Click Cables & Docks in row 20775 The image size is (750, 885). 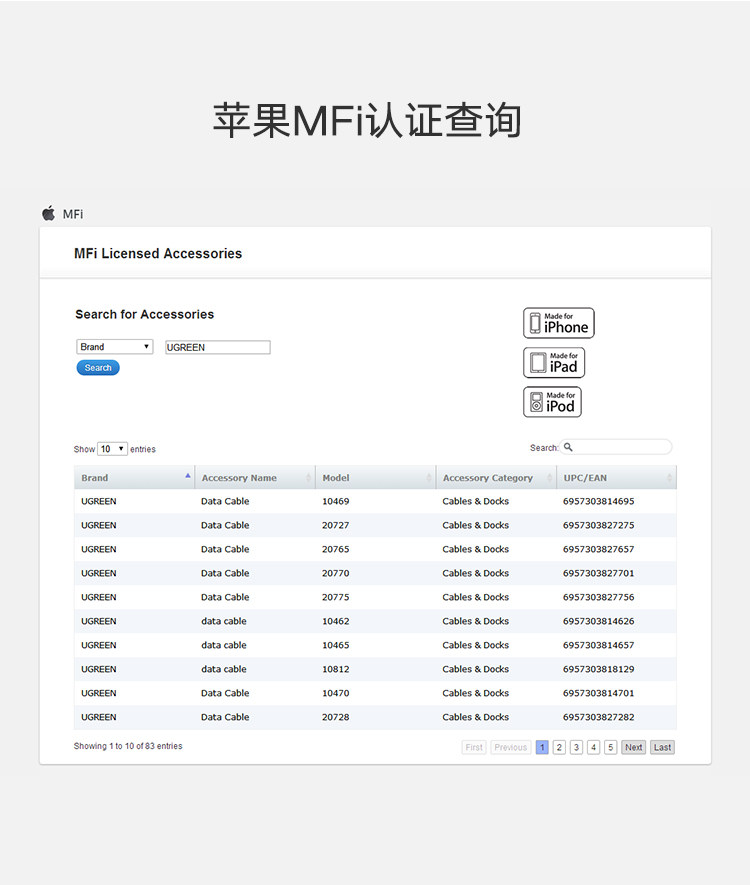click(476, 597)
